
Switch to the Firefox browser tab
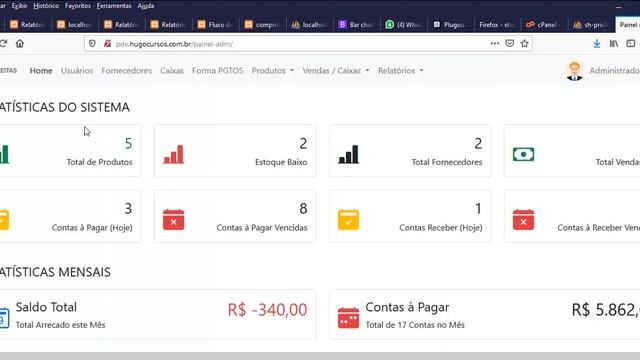pyautogui.click(x=497, y=25)
